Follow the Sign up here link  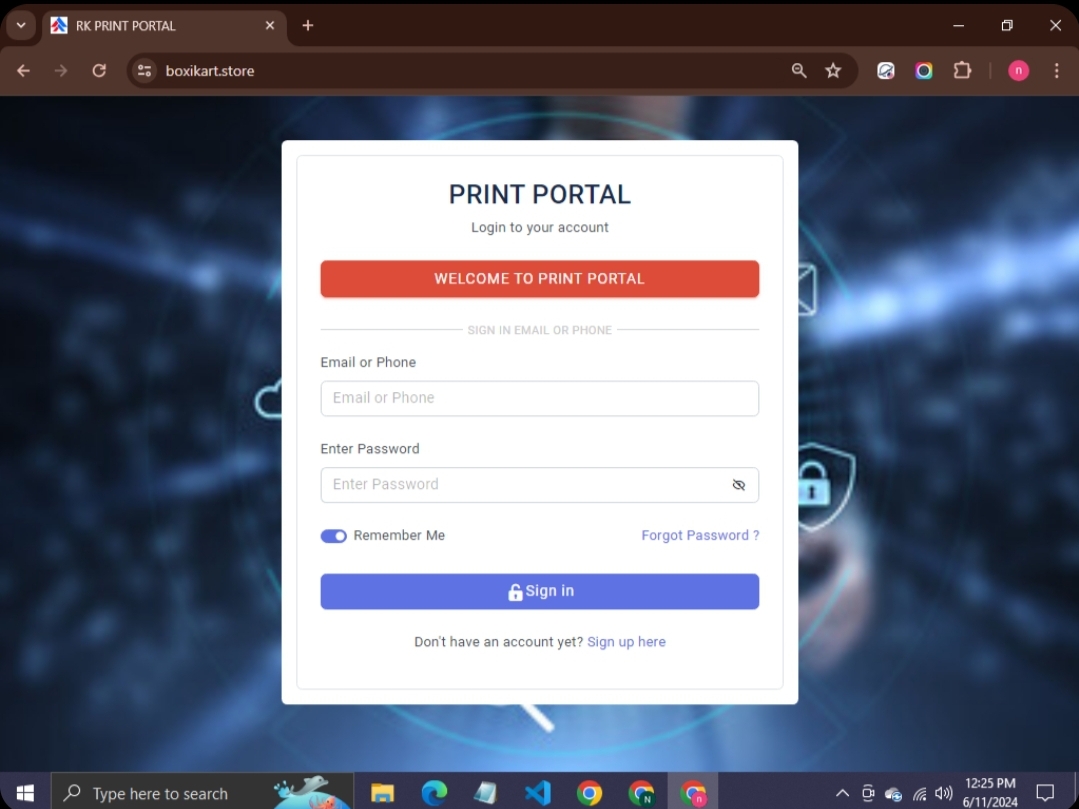[x=626, y=641]
